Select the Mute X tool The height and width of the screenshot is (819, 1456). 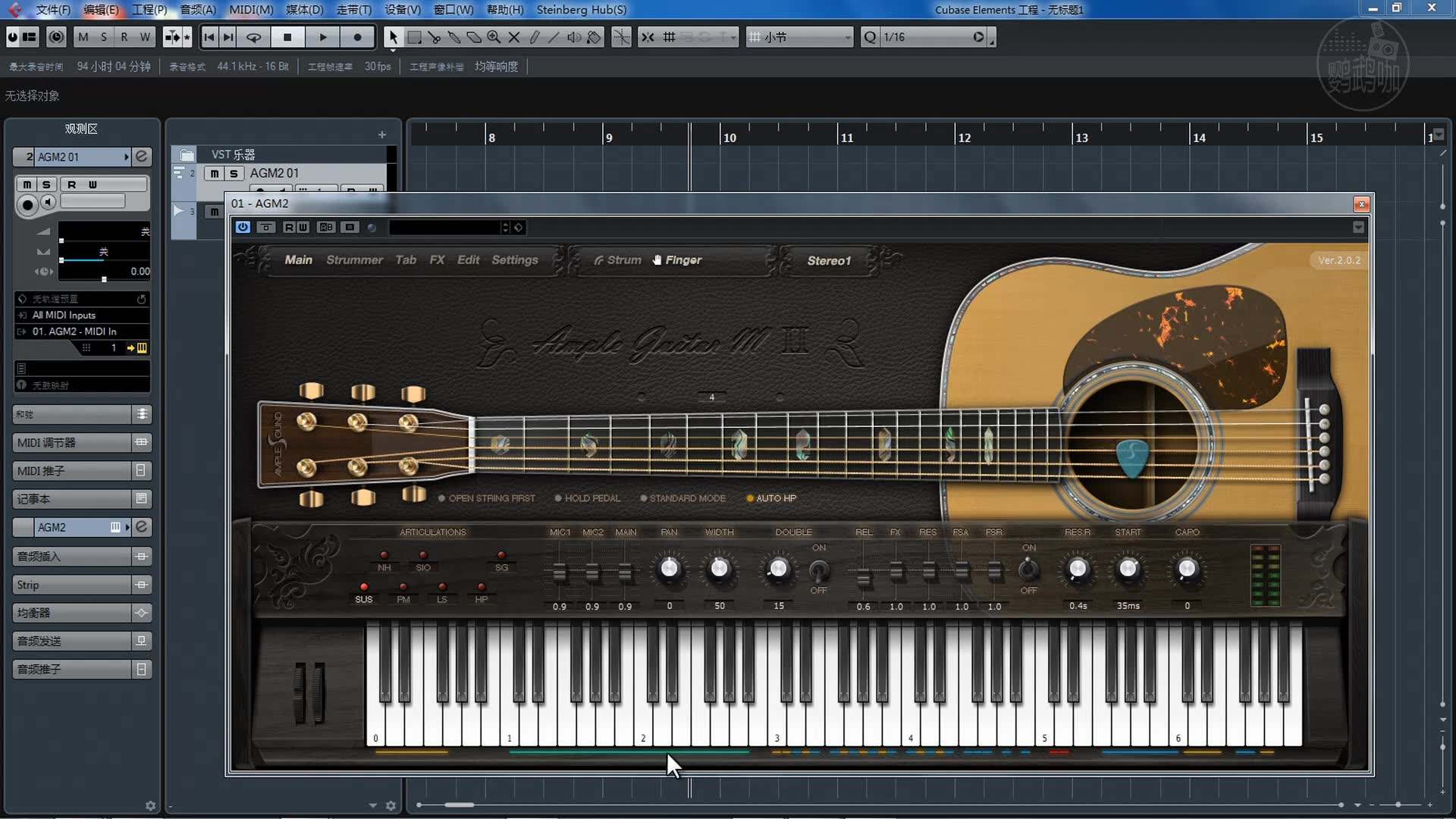(x=514, y=37)
